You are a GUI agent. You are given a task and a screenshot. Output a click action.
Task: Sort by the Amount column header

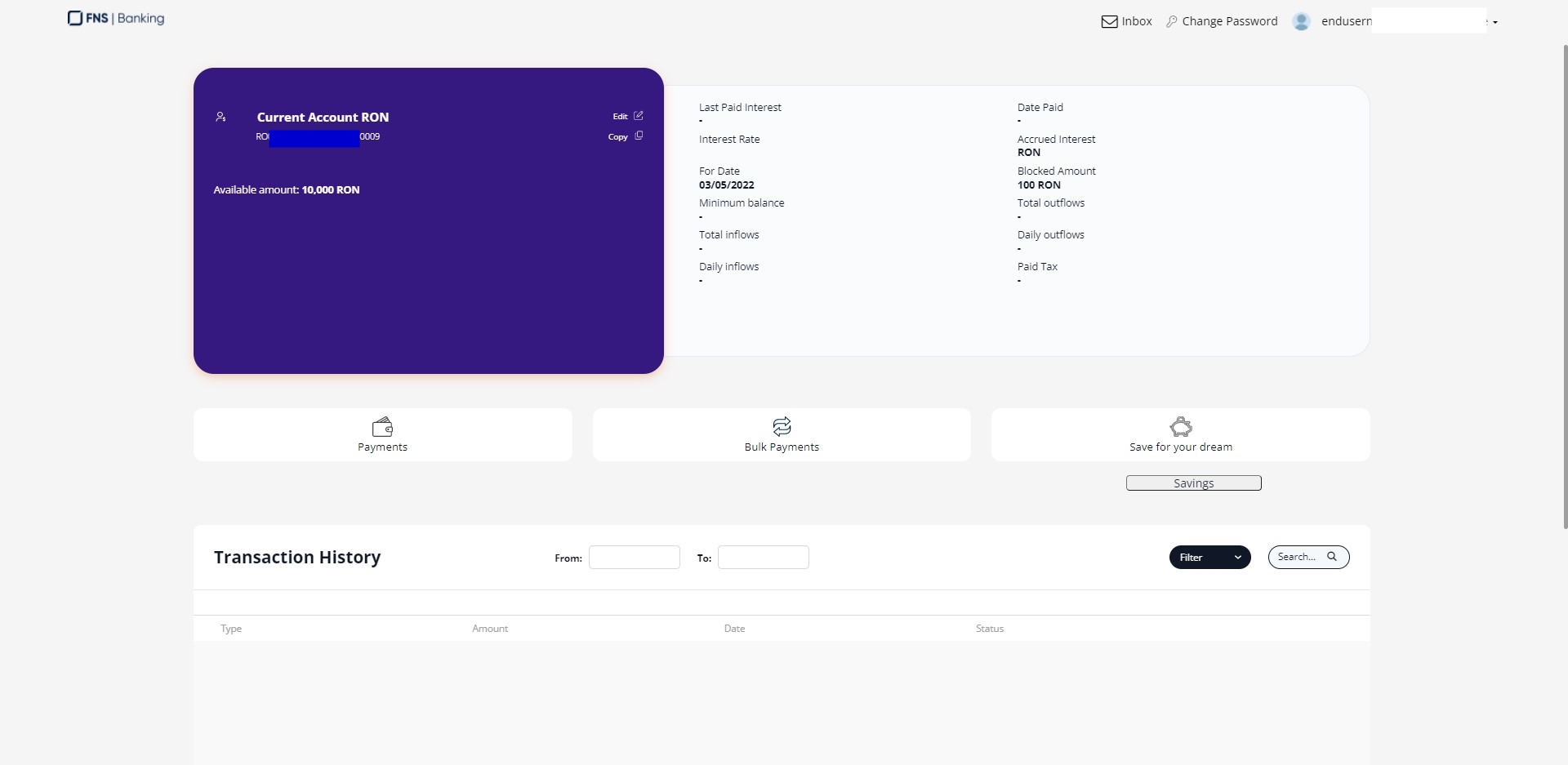490,629
